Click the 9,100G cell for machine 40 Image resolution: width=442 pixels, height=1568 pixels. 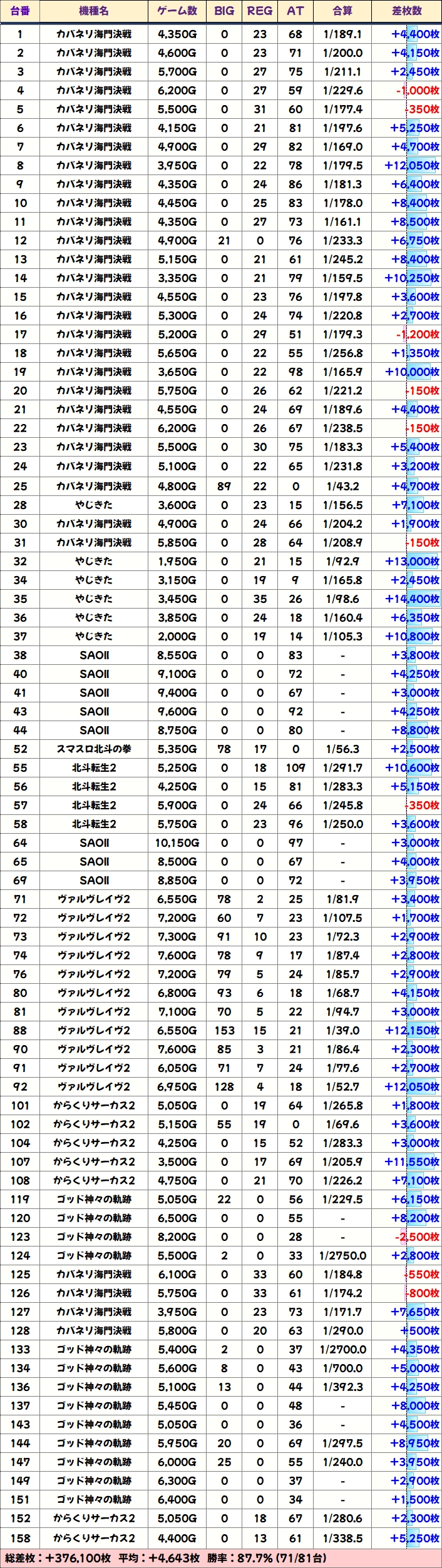(177, 674)
